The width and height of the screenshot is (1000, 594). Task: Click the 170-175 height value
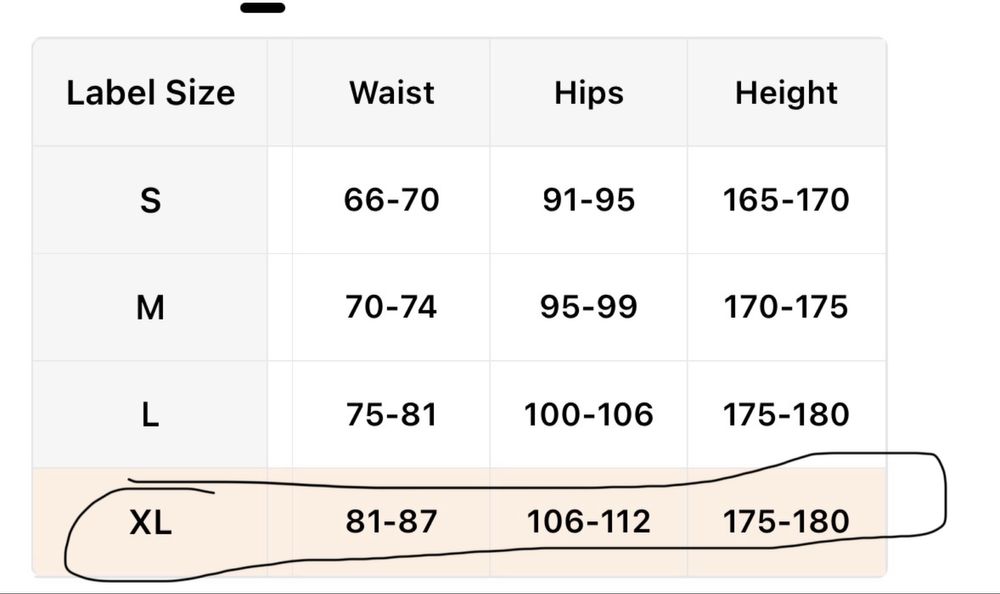click(x=786, y=307)
